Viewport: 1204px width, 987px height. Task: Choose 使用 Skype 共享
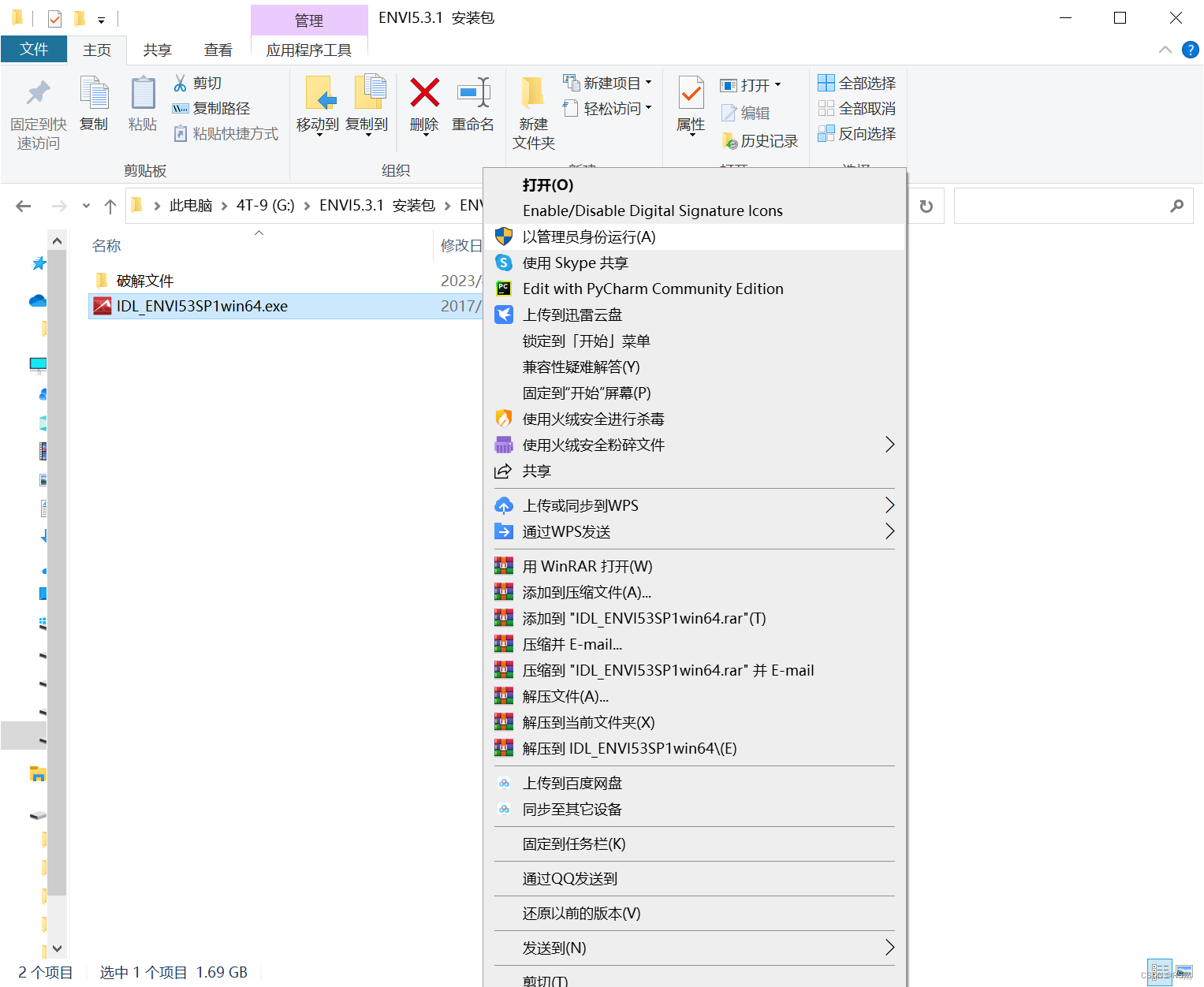coord(695,263)
